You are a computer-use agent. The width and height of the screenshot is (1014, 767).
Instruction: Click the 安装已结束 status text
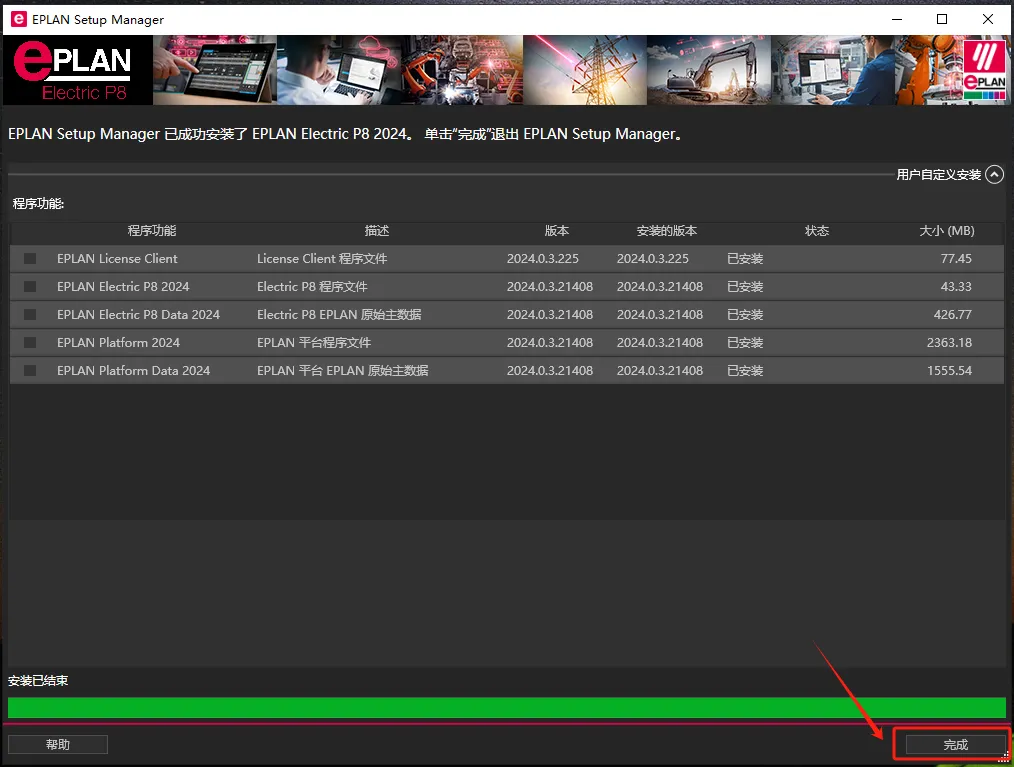(x=38, y=680)
